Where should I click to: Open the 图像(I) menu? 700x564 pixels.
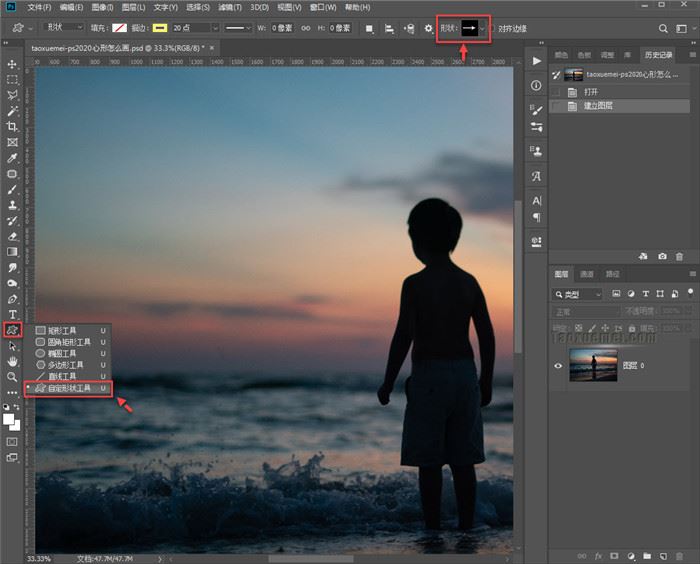(102, 8)
